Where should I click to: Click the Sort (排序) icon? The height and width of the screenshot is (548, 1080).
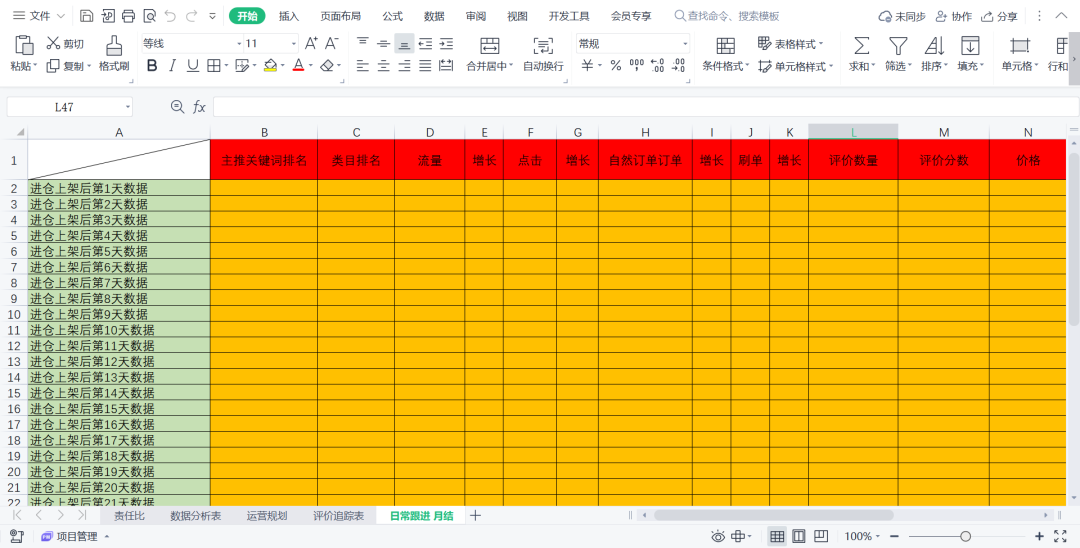[934, 46]
